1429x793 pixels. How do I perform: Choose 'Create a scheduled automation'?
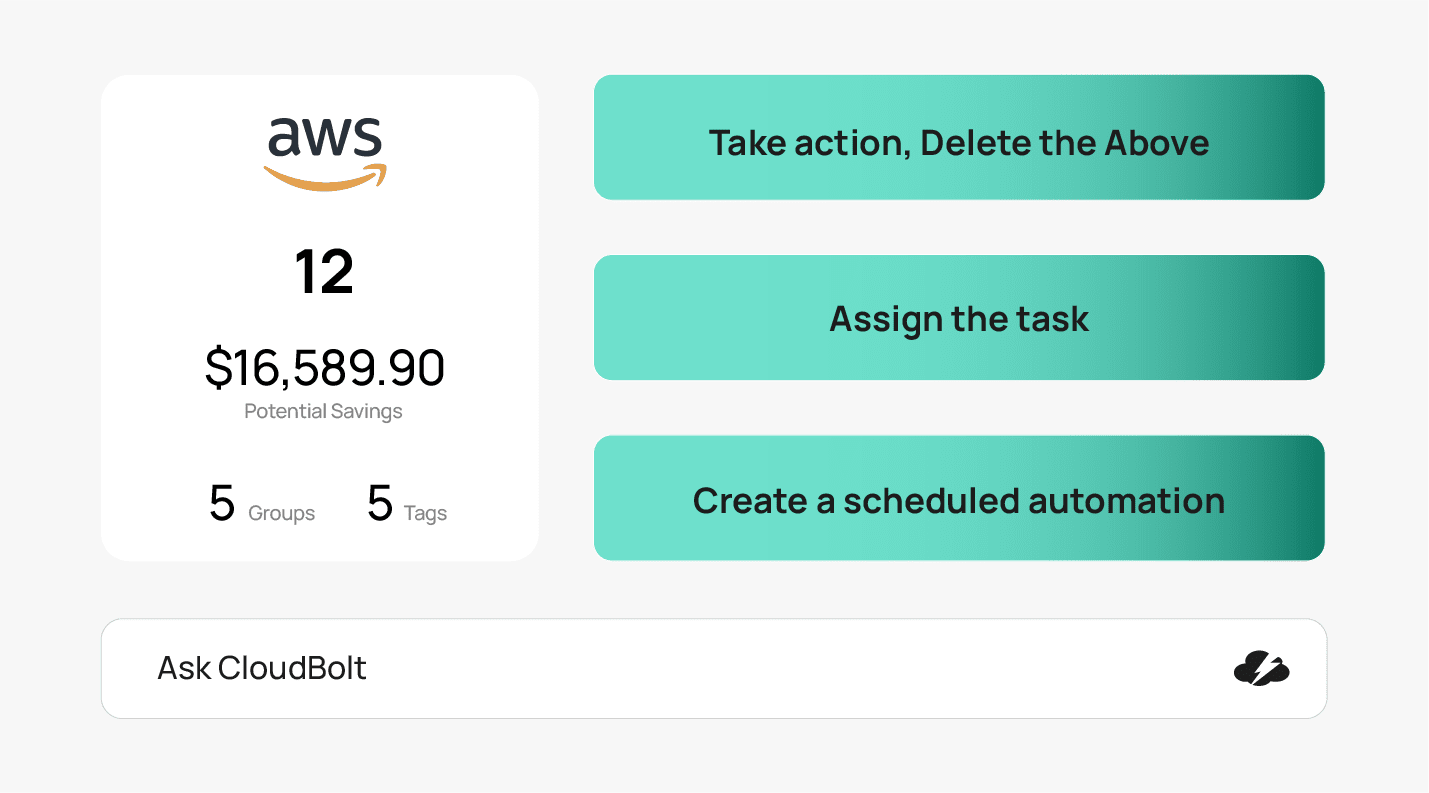click(x=958, y=498)
